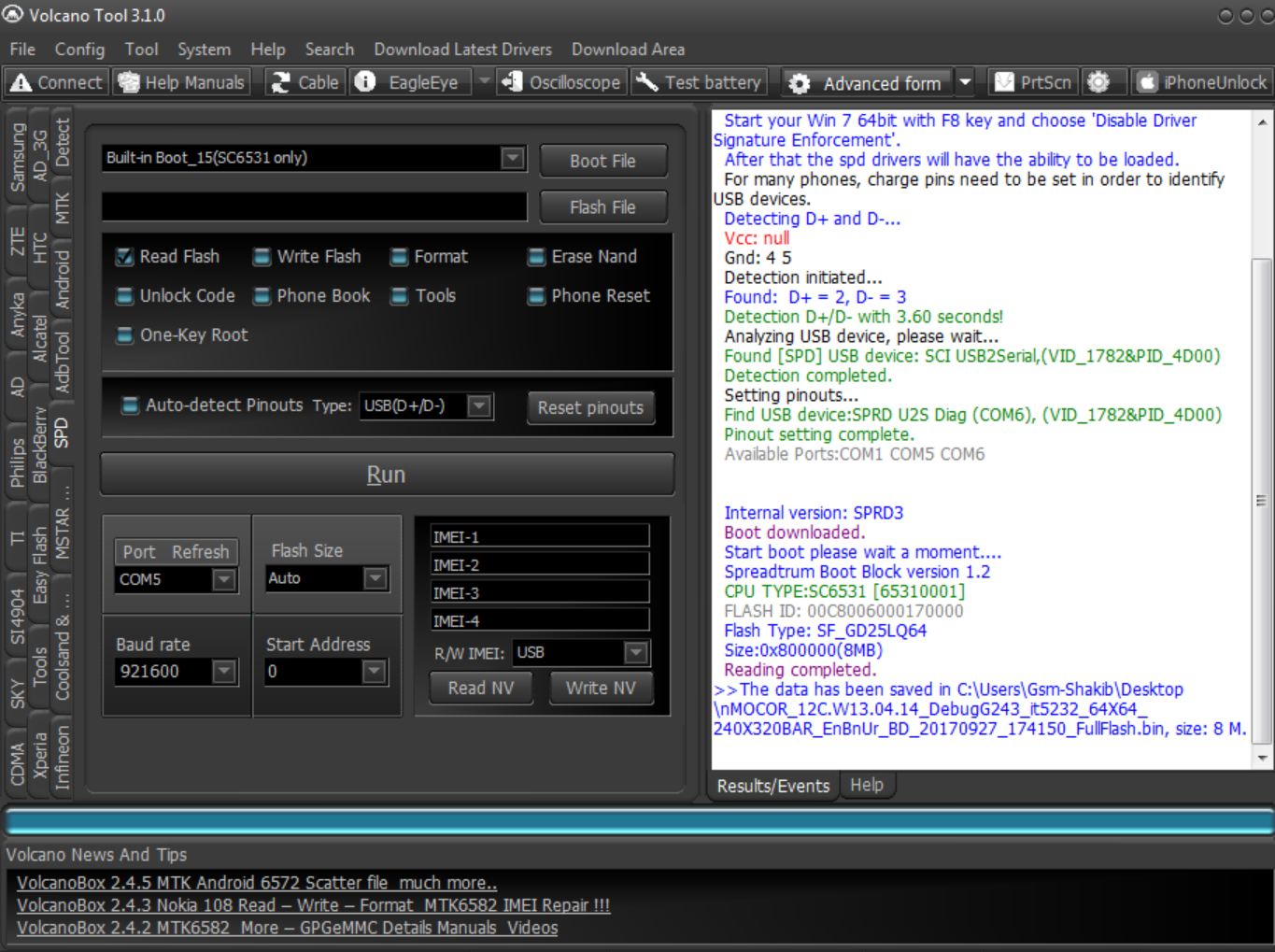
Task: Click the IMEI-1 input field
Action: (539, 537)
